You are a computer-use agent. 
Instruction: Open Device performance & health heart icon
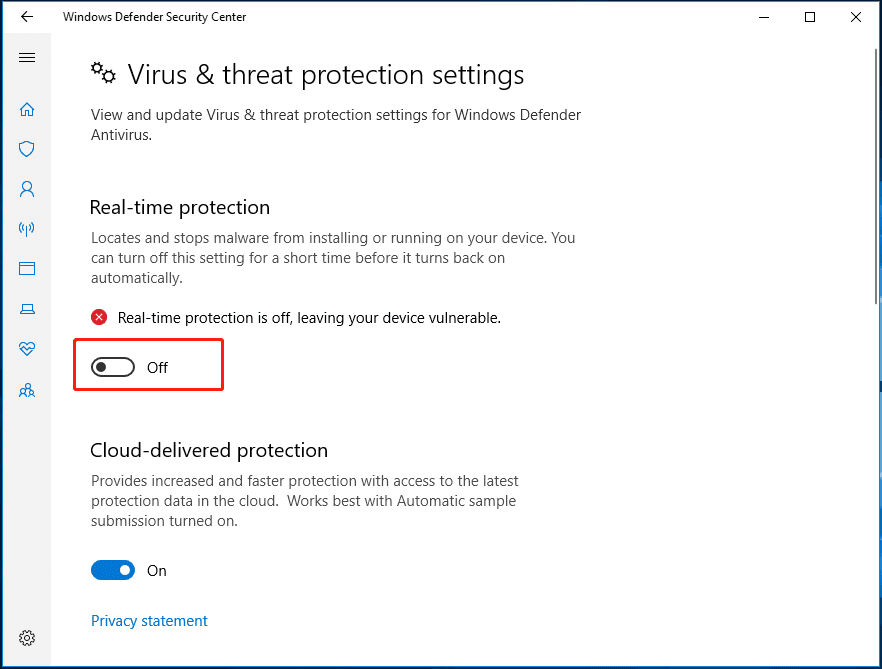27,349
